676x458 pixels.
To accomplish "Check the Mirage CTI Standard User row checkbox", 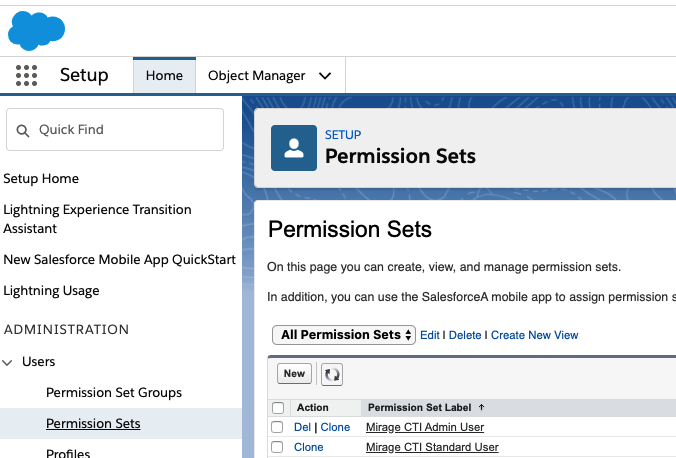I will point(277,447).
